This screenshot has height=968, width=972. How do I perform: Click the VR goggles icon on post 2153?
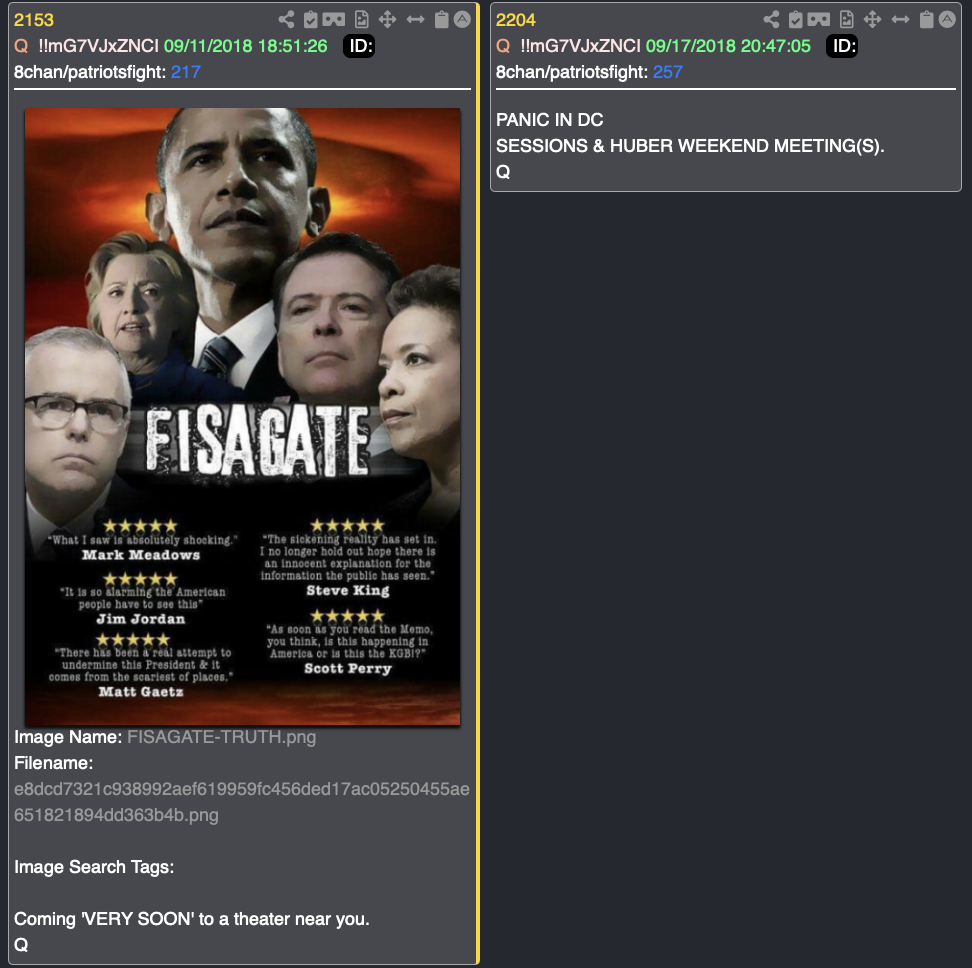(334, 20)
